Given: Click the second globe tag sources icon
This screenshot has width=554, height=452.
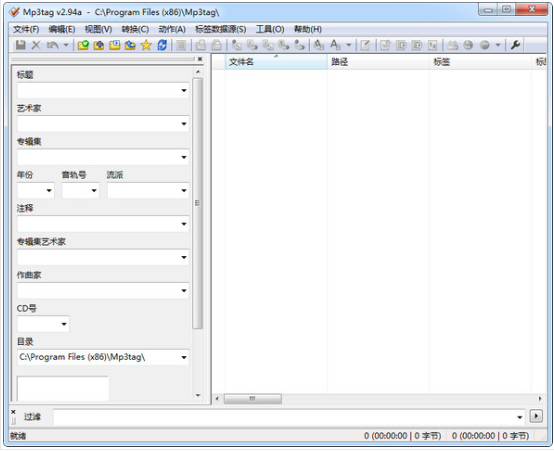Looking at the screenshot, I should click(485, 45).
